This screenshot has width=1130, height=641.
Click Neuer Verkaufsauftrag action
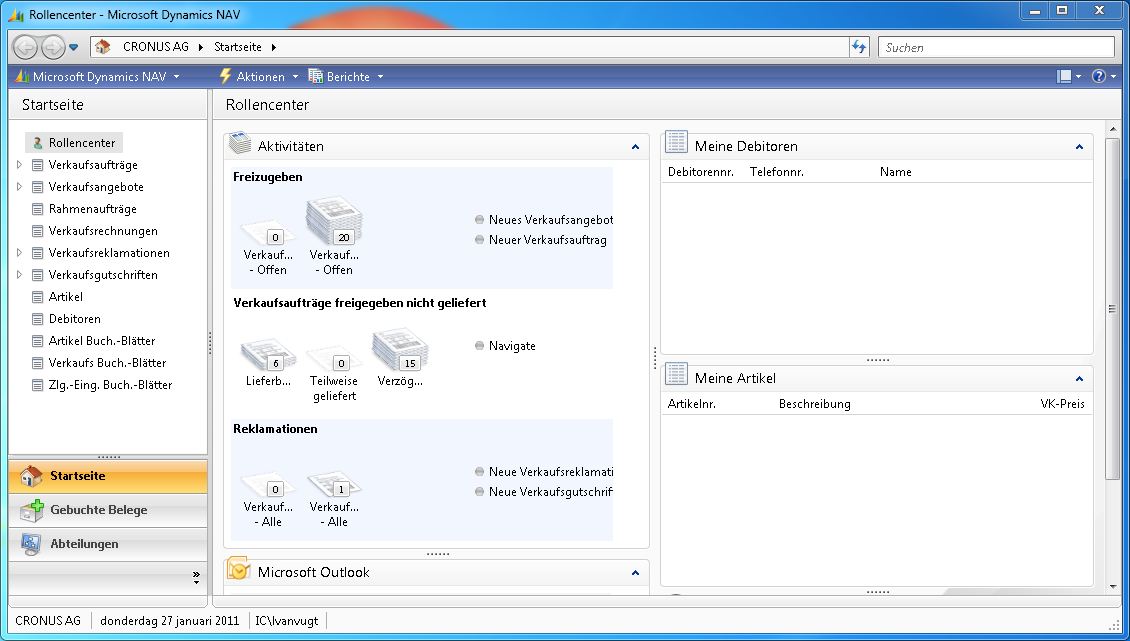[541, 240]
